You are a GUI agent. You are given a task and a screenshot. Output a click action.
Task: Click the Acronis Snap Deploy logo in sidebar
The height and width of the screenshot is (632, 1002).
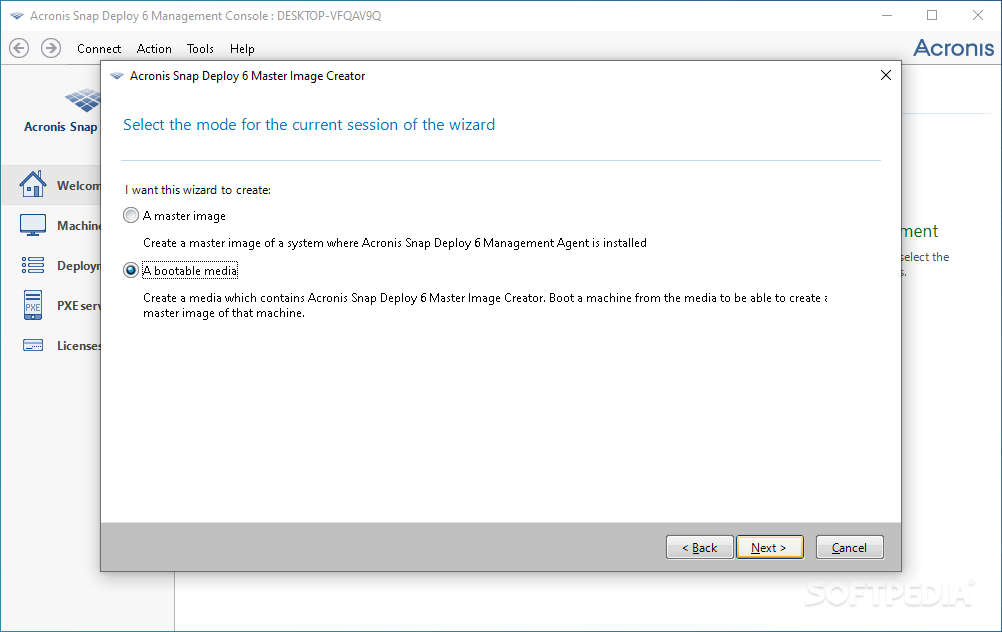[83, 100]
